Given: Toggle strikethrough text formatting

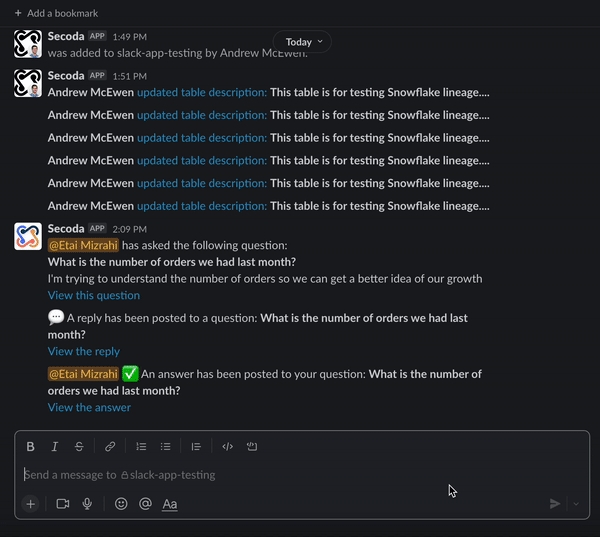Looking at the screenshot, I should 79,447.
